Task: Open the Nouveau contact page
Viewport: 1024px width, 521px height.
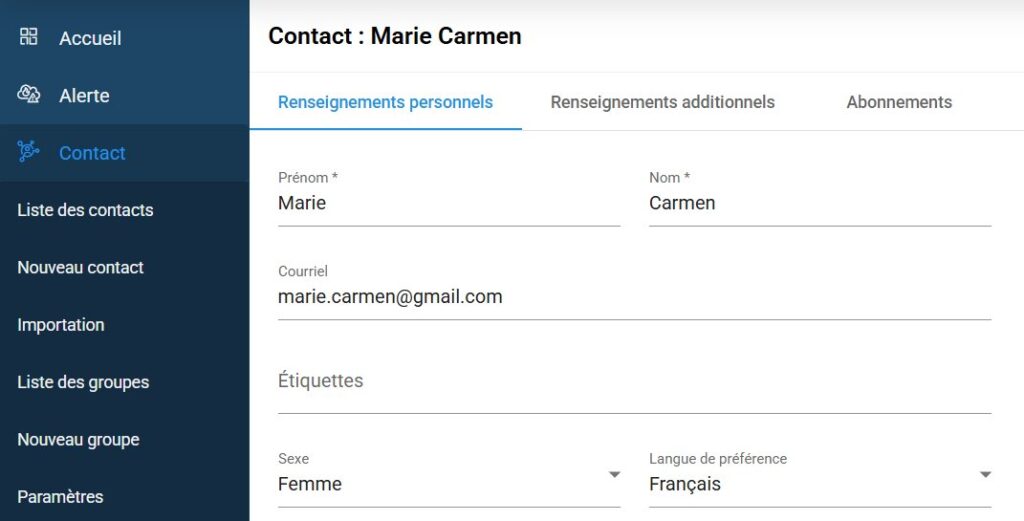Action: click(x=80, y=267)
